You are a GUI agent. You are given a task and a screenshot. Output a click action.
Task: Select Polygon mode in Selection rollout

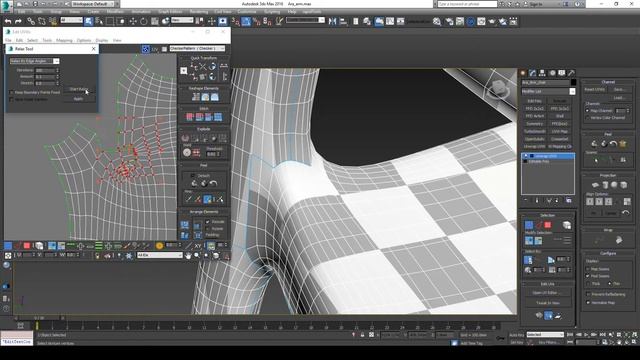[x=548, y=225]
